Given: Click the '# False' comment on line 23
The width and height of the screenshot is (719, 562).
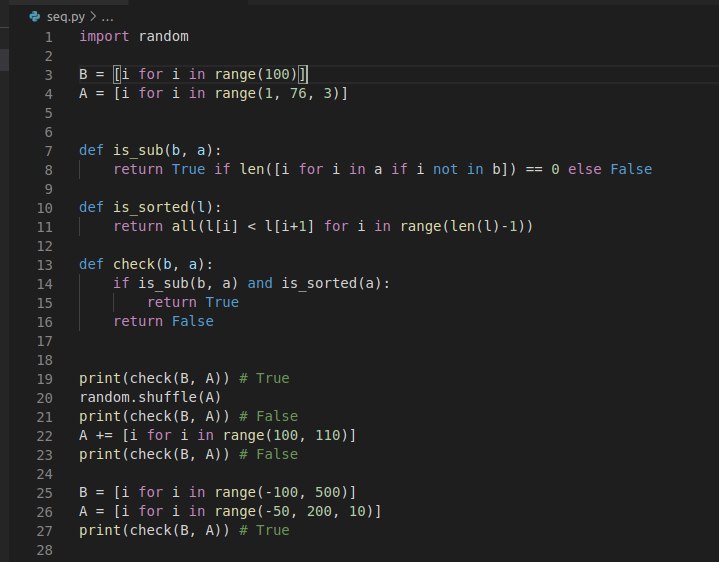Looking at the screenshot, I should point(269,455).
